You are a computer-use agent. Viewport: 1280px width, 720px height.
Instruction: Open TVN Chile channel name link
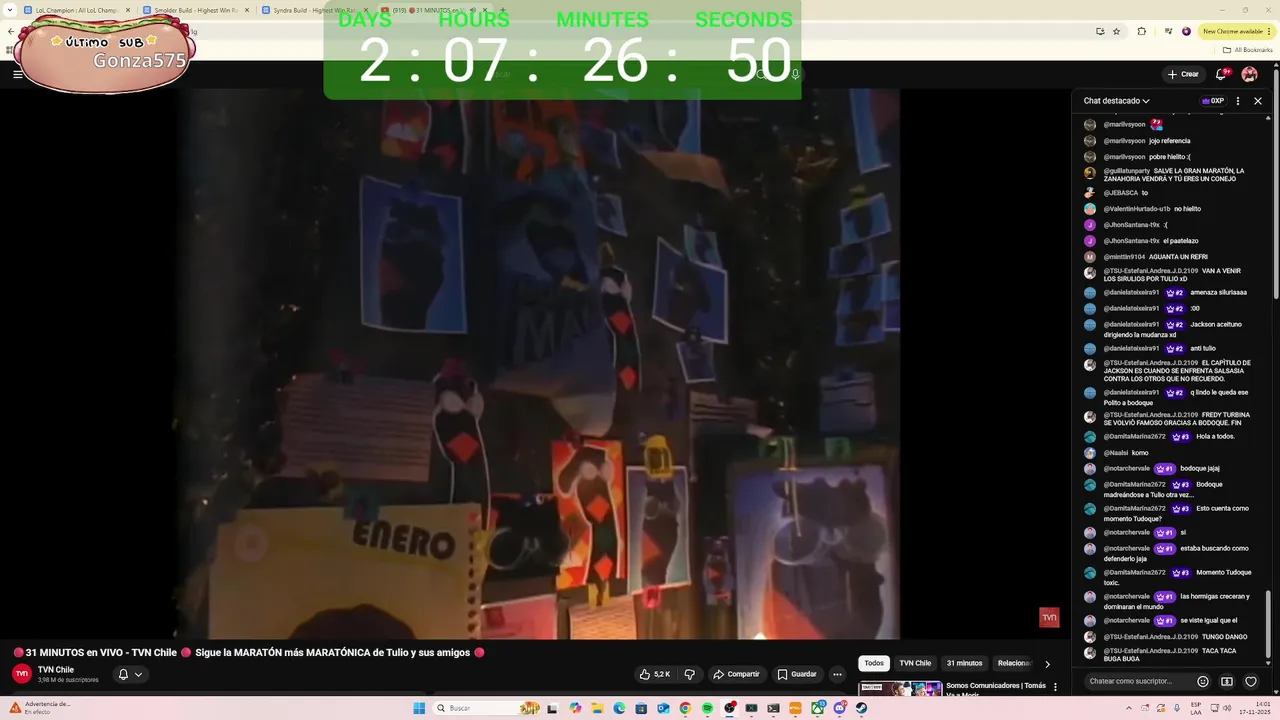tap(56, 670)
